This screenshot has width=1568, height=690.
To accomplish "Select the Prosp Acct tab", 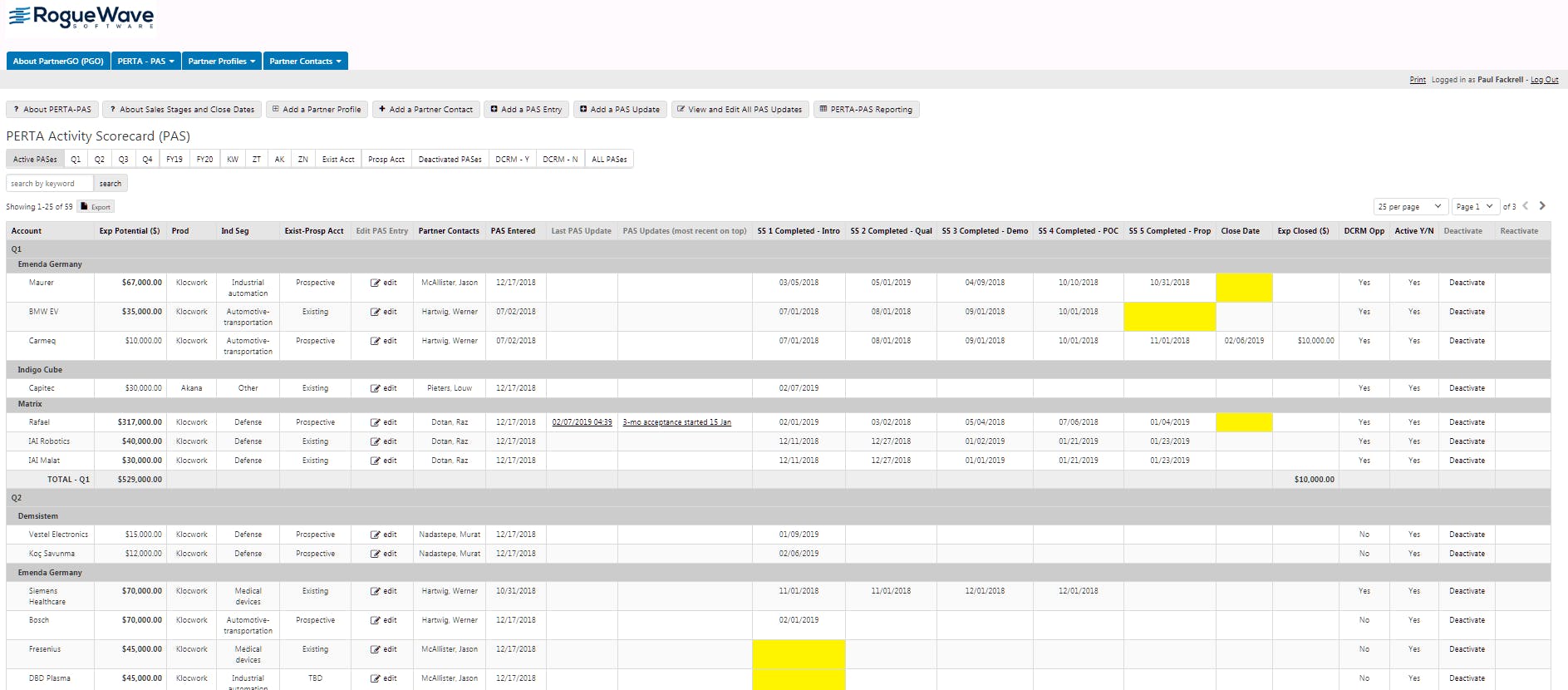I will click(x=386, y=159).
